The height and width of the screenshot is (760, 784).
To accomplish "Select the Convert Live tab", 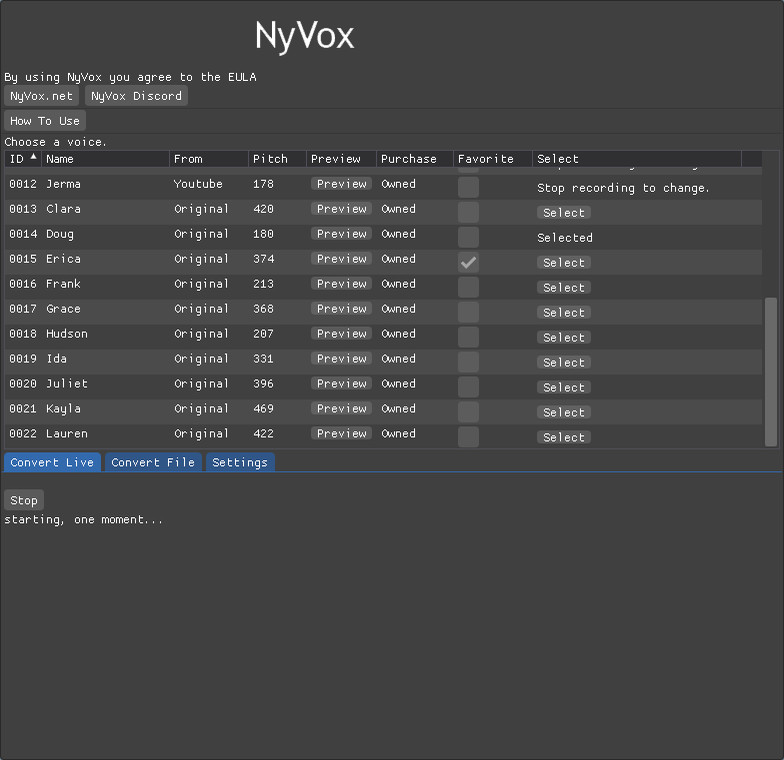I will tap(52, 463).
